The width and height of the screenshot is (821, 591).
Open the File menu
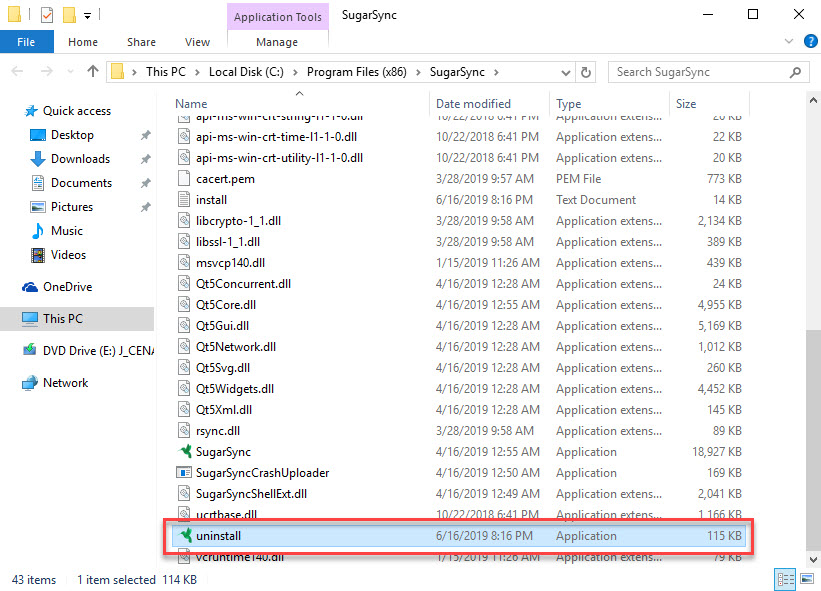click(x=26, y=42)
